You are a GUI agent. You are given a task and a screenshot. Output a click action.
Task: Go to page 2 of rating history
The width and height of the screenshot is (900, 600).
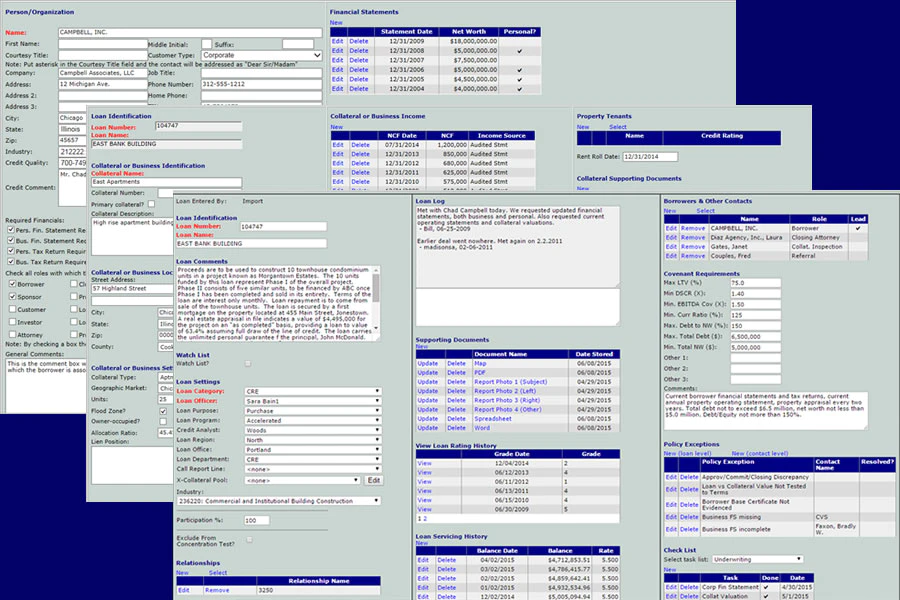pos(425,518)
